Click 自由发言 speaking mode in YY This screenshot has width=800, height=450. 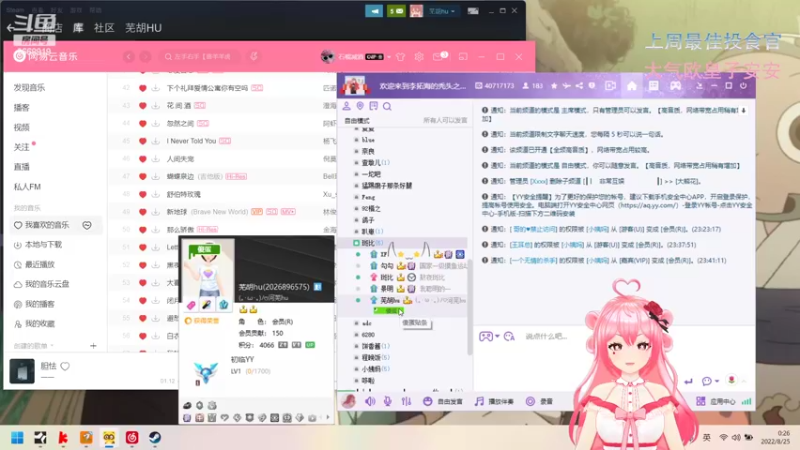click(444, 402)
